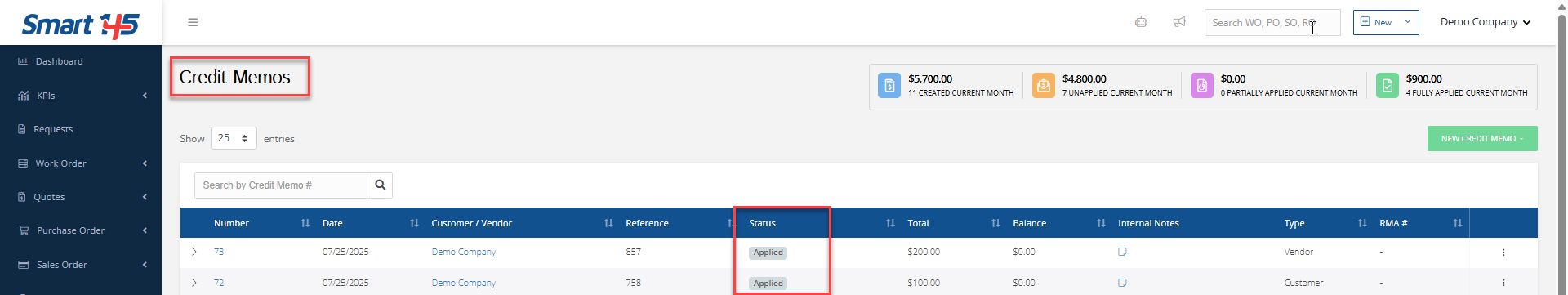Screen dimensions: 1568x295
Task: Expand the Work Order sidebar menu
Action: pos(81,163)
